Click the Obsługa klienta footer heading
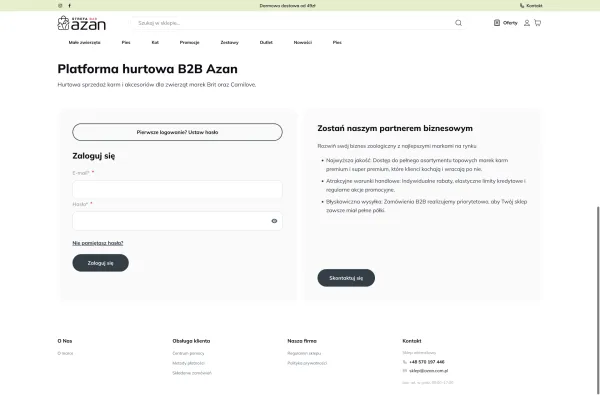Image resolution: width=600 pixels, height=395 pixels. click(191, 341)
